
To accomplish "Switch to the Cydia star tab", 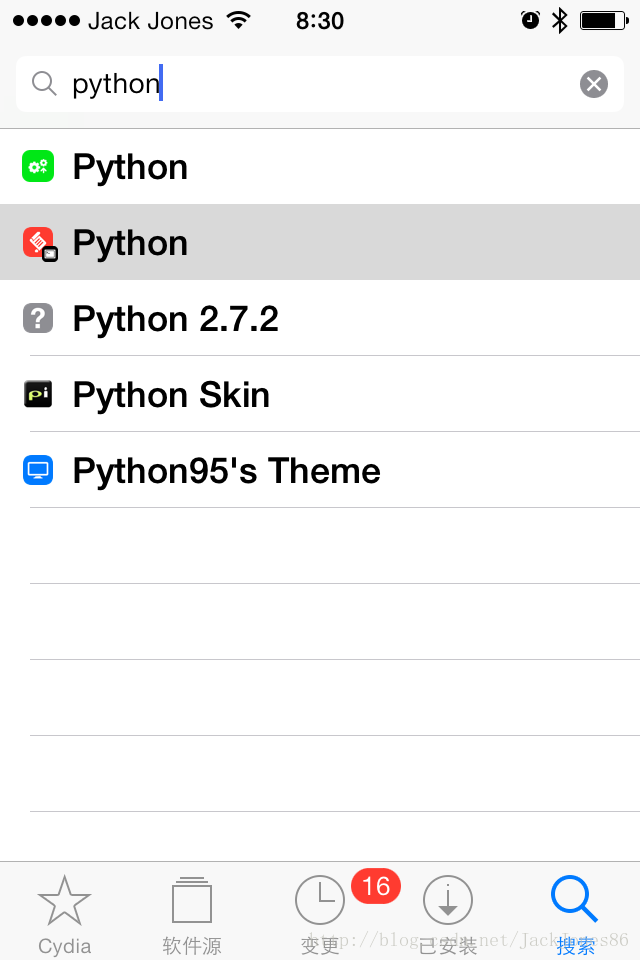I will (64, 914).
